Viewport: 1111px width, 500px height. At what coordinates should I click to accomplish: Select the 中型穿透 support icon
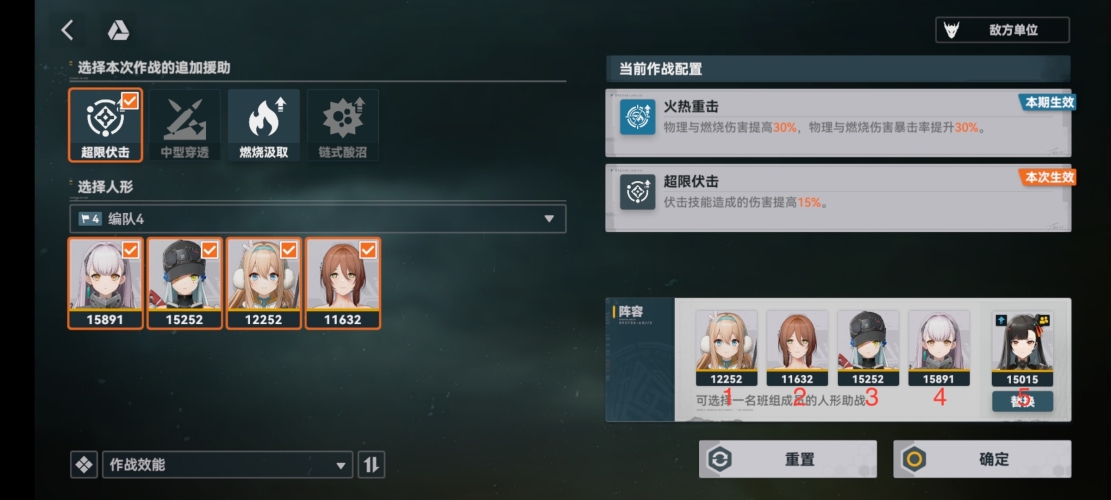click(185, 125)
